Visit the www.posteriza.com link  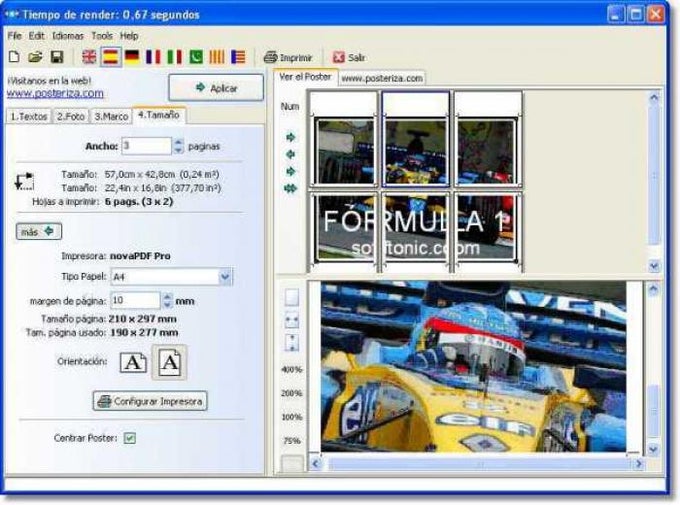(x=55, y=93)
